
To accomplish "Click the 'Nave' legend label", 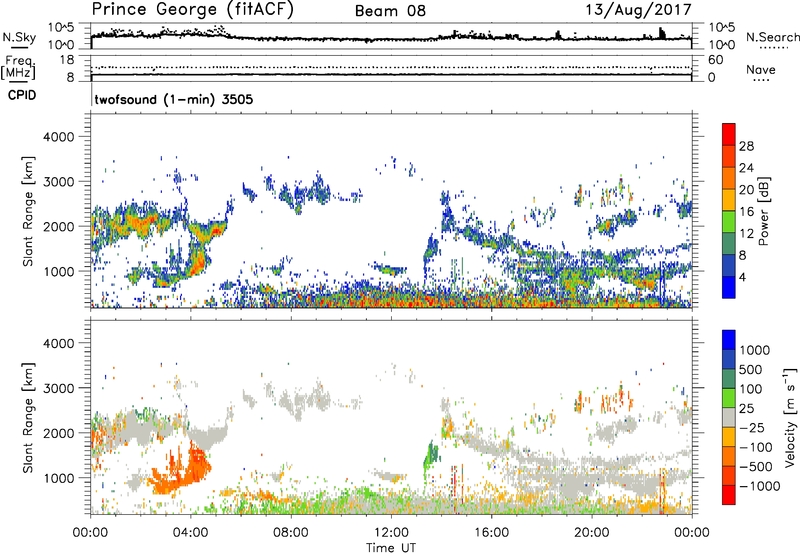I will pyautogui.click(x=761, y=69).
